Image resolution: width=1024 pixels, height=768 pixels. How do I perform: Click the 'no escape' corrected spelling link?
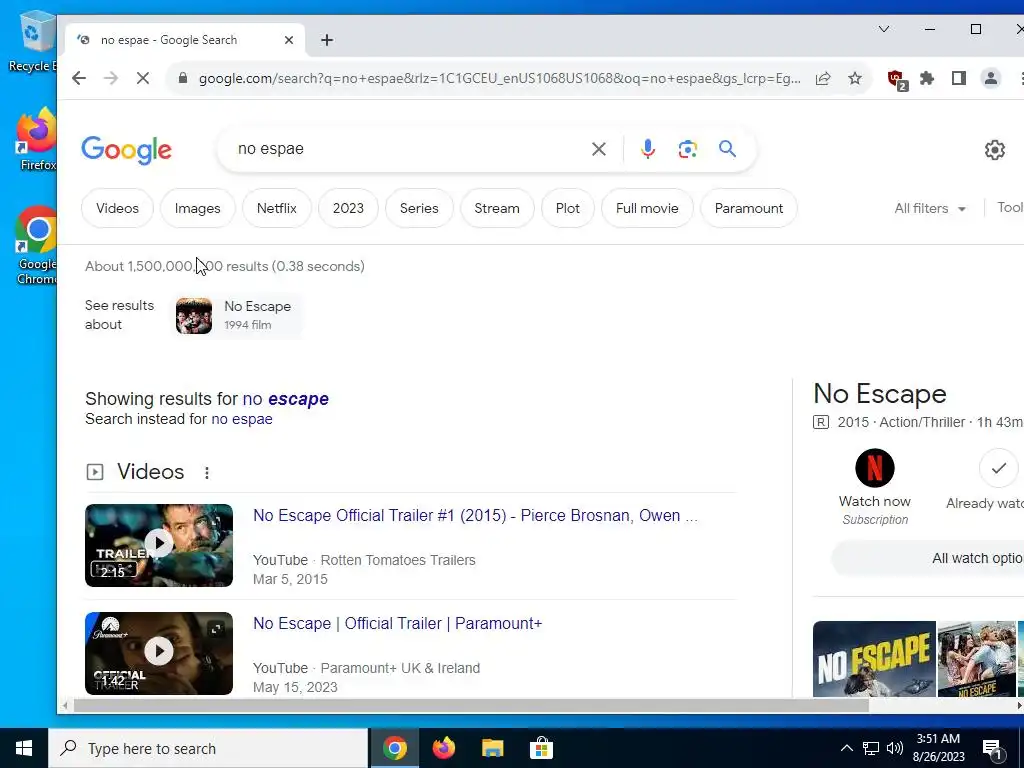285,399
